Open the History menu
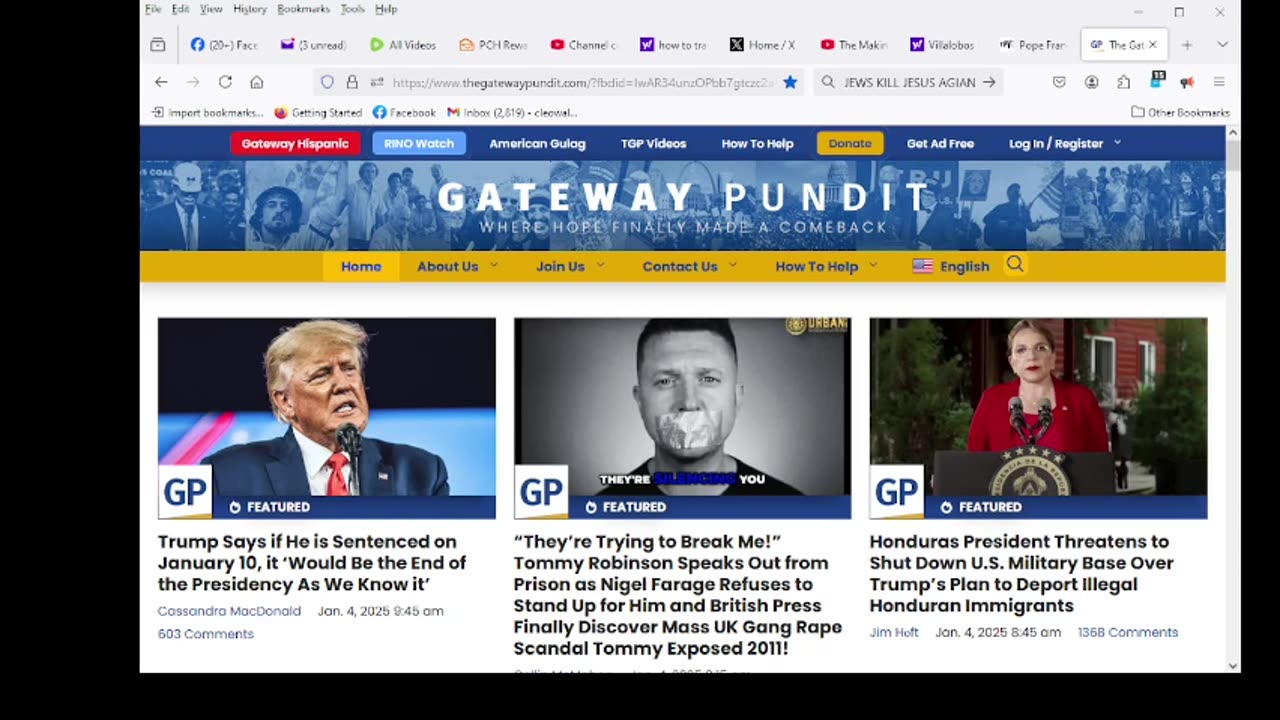The height and width of the screenshot is (720, 1280). coord(250,9)
